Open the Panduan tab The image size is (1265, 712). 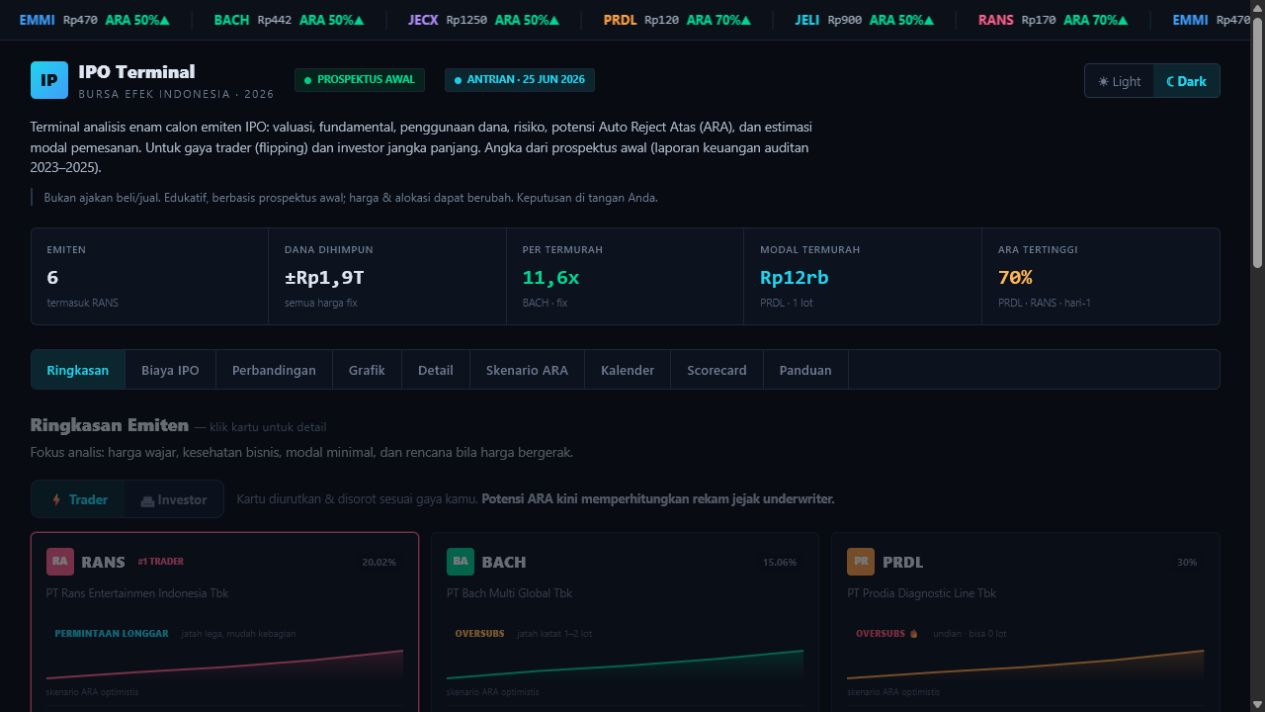click(x=805, y=370)
